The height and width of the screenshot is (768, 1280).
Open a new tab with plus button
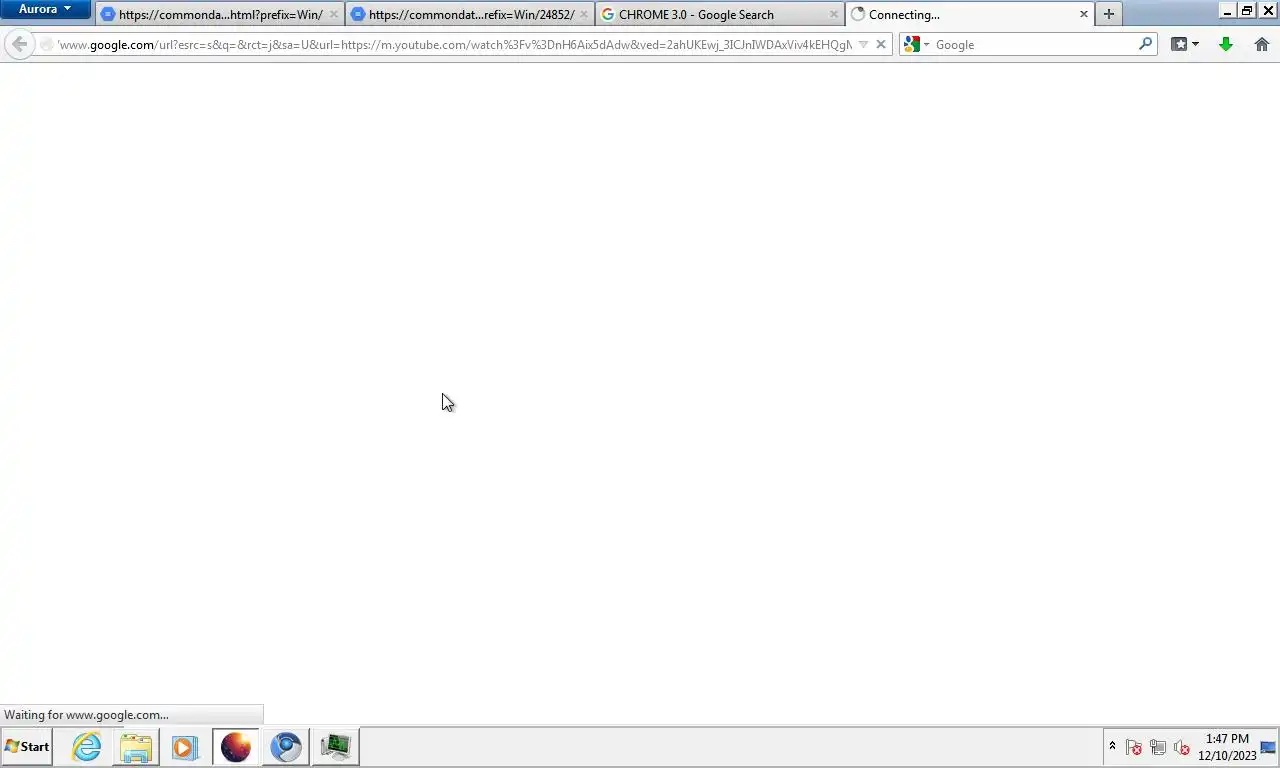pos(1108,14)
